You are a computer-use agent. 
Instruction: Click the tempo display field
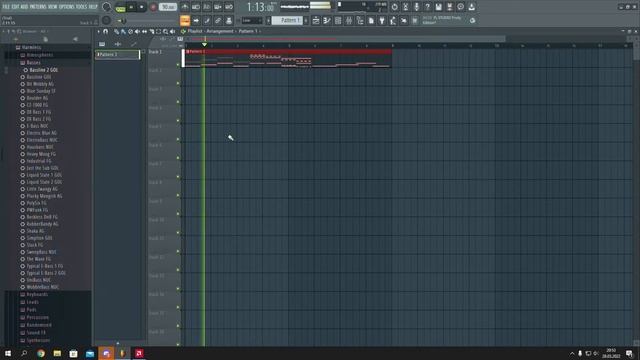coord(168,7)
